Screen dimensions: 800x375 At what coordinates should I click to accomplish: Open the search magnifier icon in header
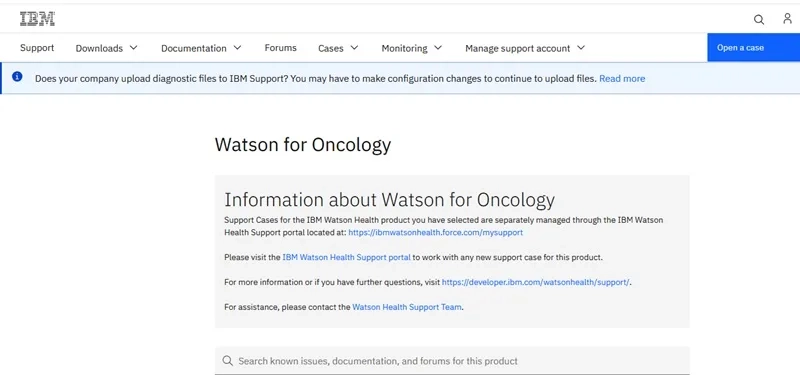759,20
